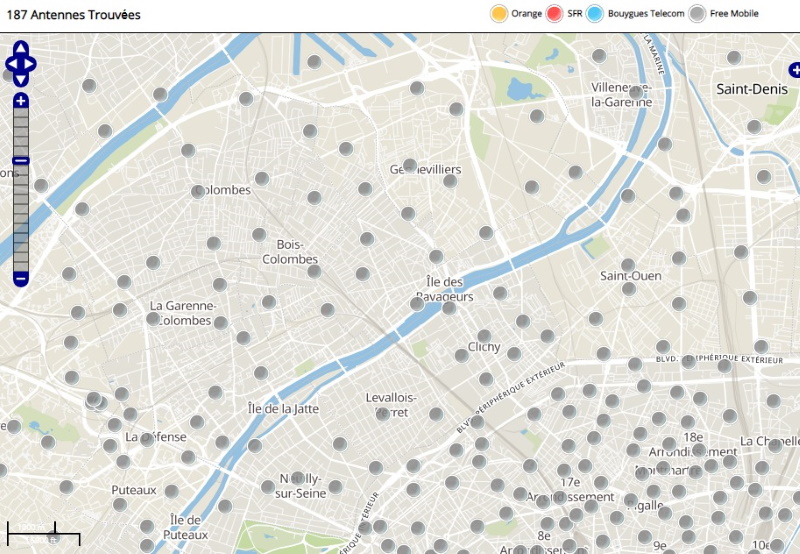Click the antenna marker next to Bois-Colombes
The width and height of the screenshot is (800, 554).
(260, 235)
